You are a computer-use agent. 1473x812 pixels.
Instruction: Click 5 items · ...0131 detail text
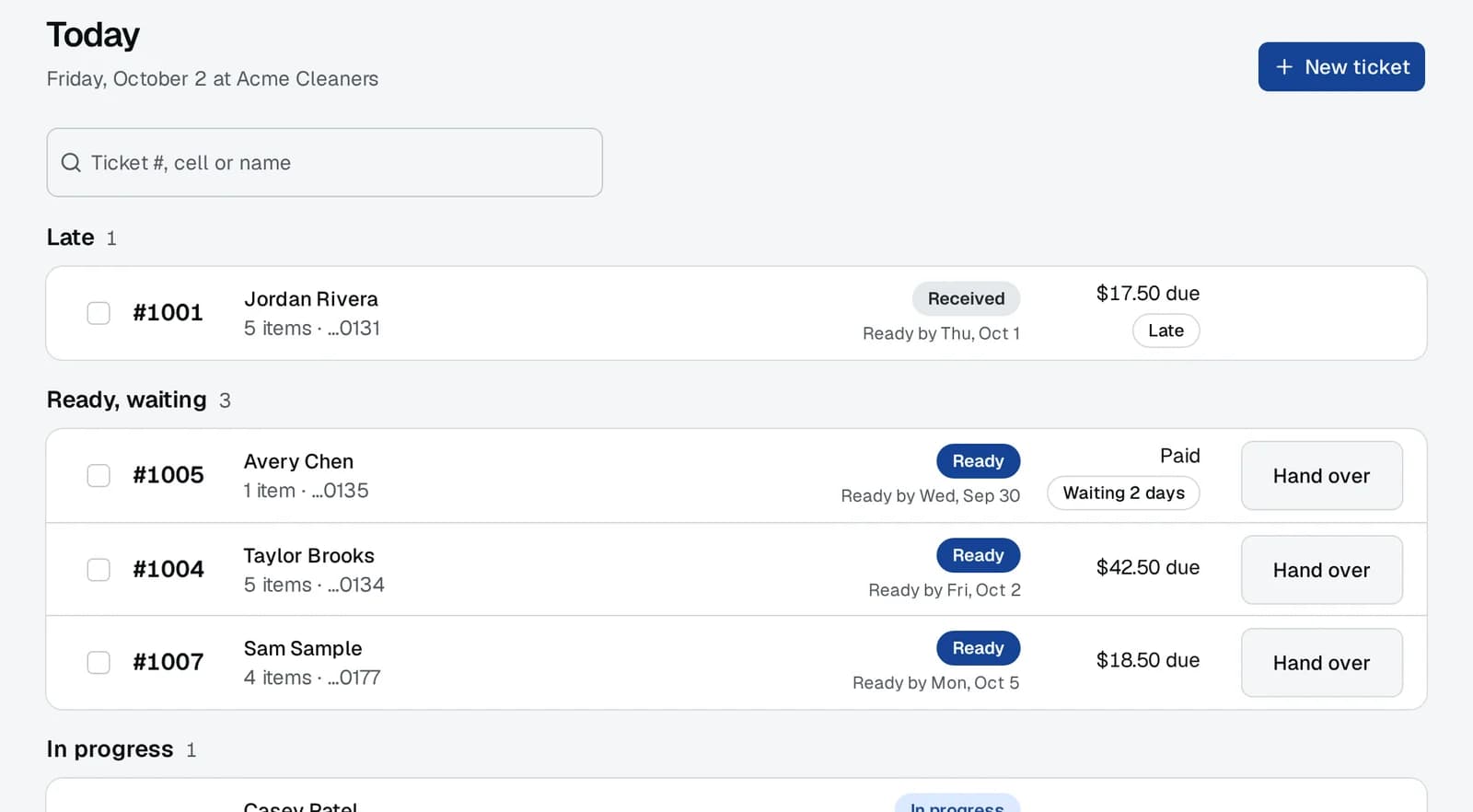[x=312, y=329]
